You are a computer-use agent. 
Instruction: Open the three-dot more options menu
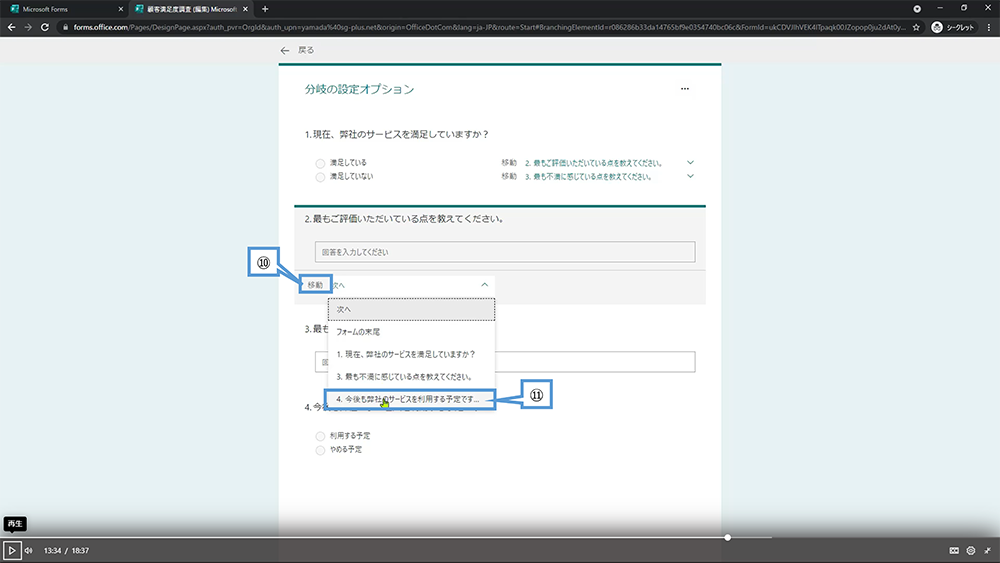tap(685, 89)
